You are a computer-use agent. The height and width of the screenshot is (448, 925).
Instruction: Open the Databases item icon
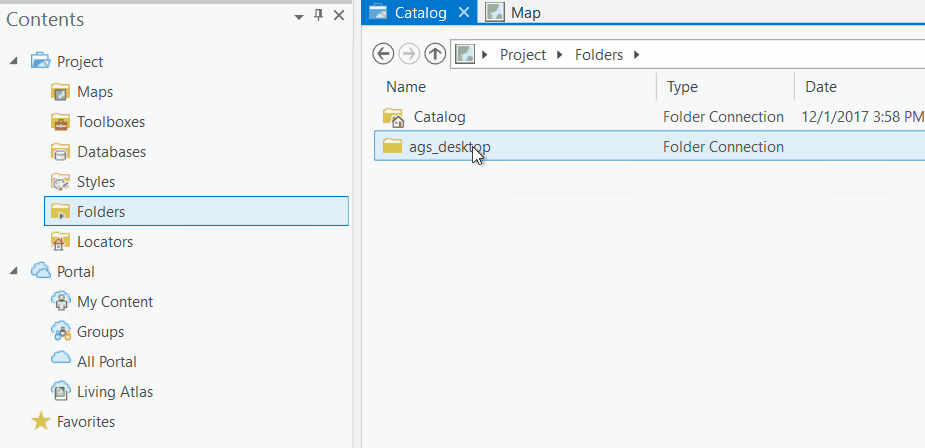point(60,152)
